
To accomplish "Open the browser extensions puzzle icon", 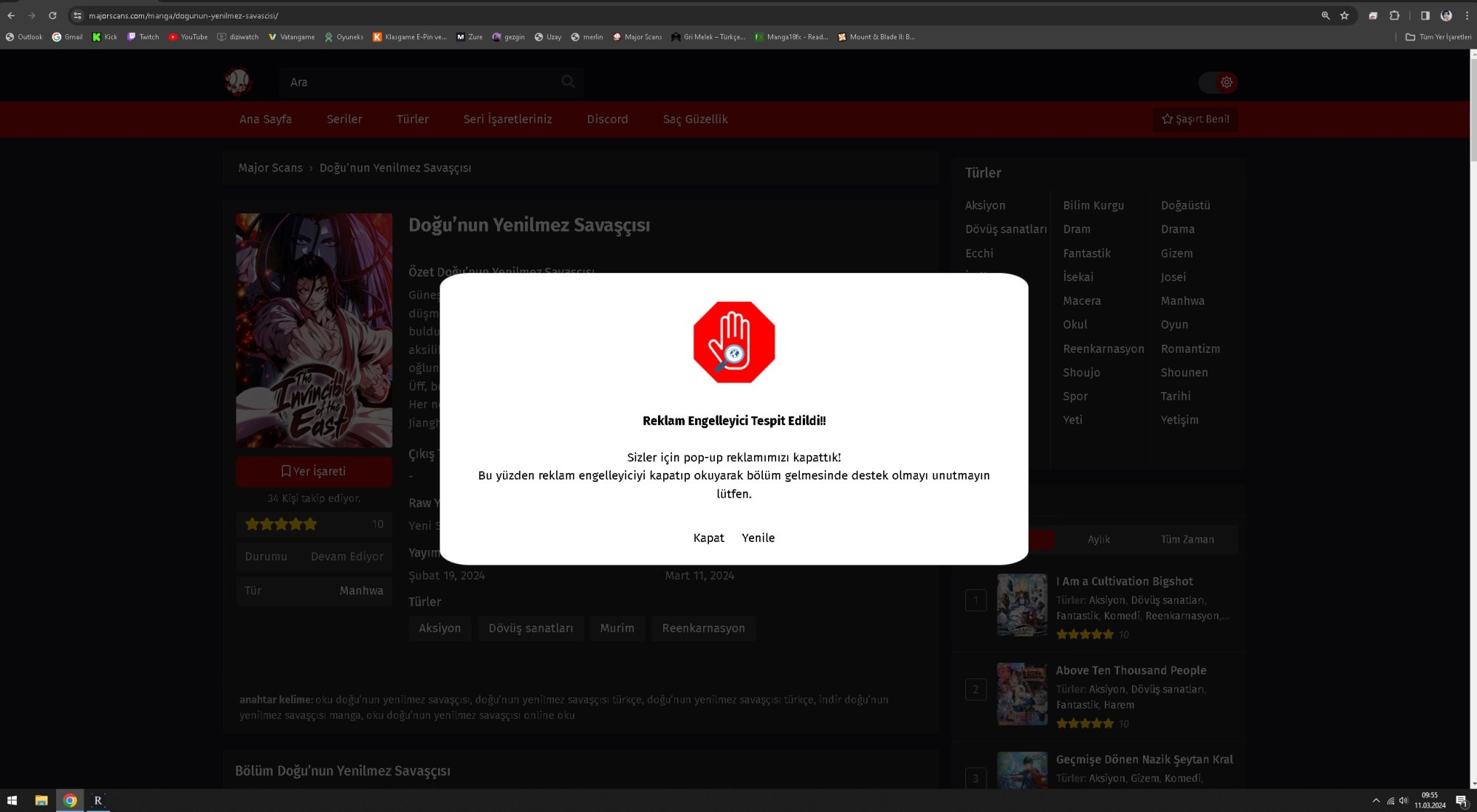I will point(1394,16).
